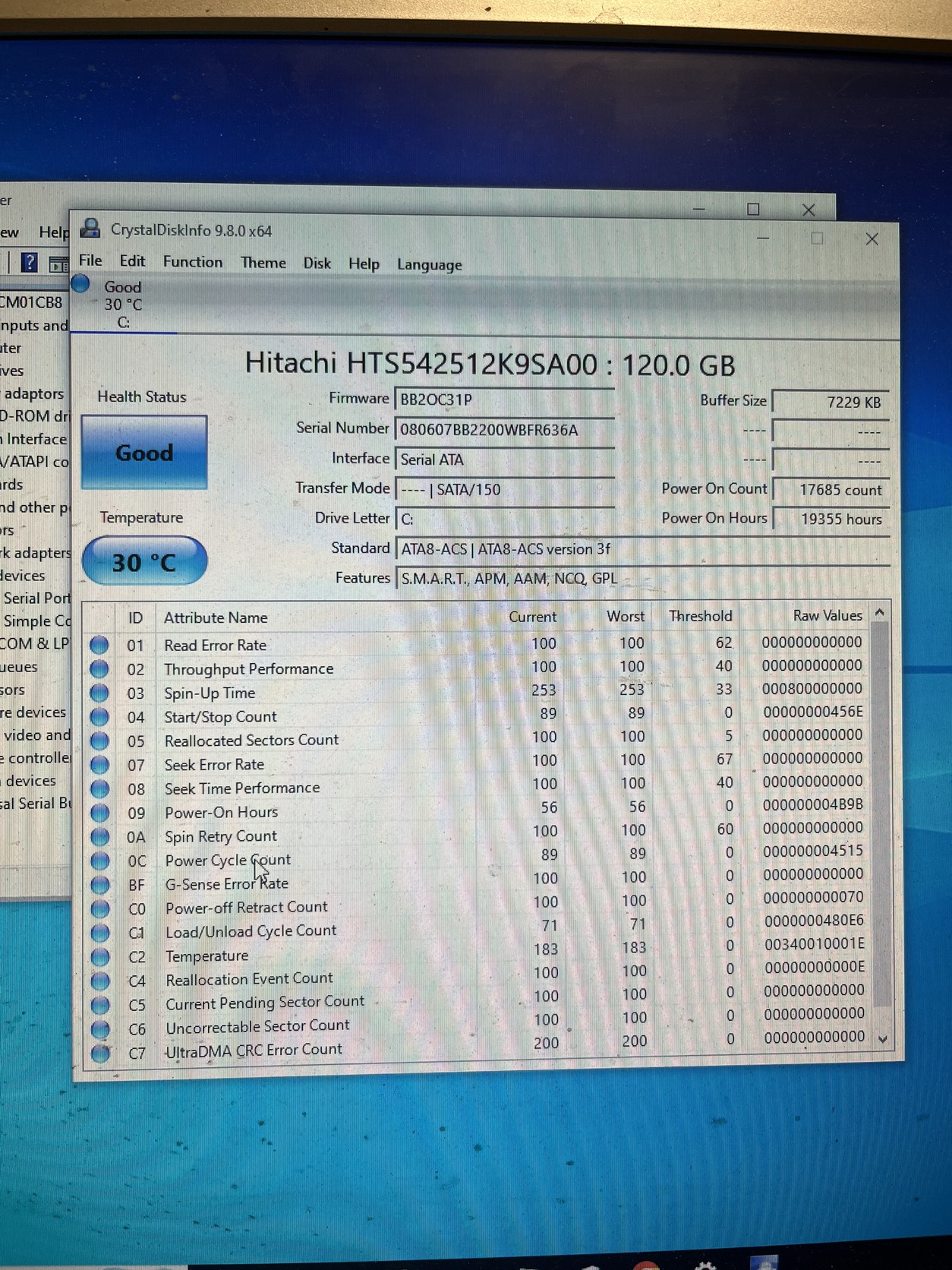This screenshot has height=1270, width=952.
Task: Open the Disk menu
Action: click(x=317, y=264)
